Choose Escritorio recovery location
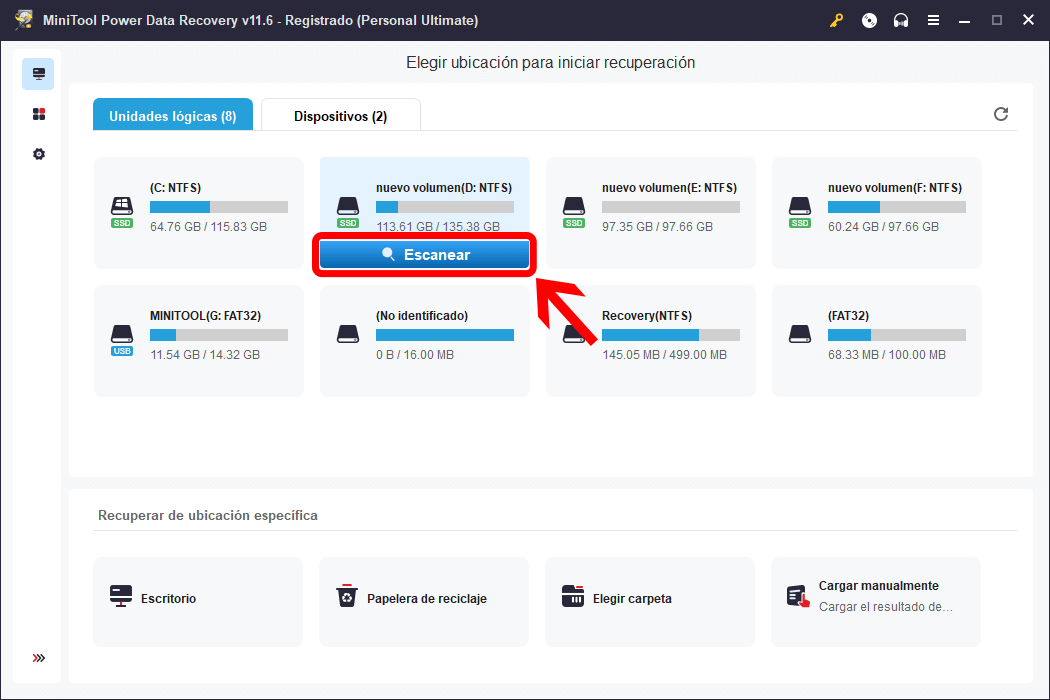Viewport: 1050px width, 700px height. (198, 600)
